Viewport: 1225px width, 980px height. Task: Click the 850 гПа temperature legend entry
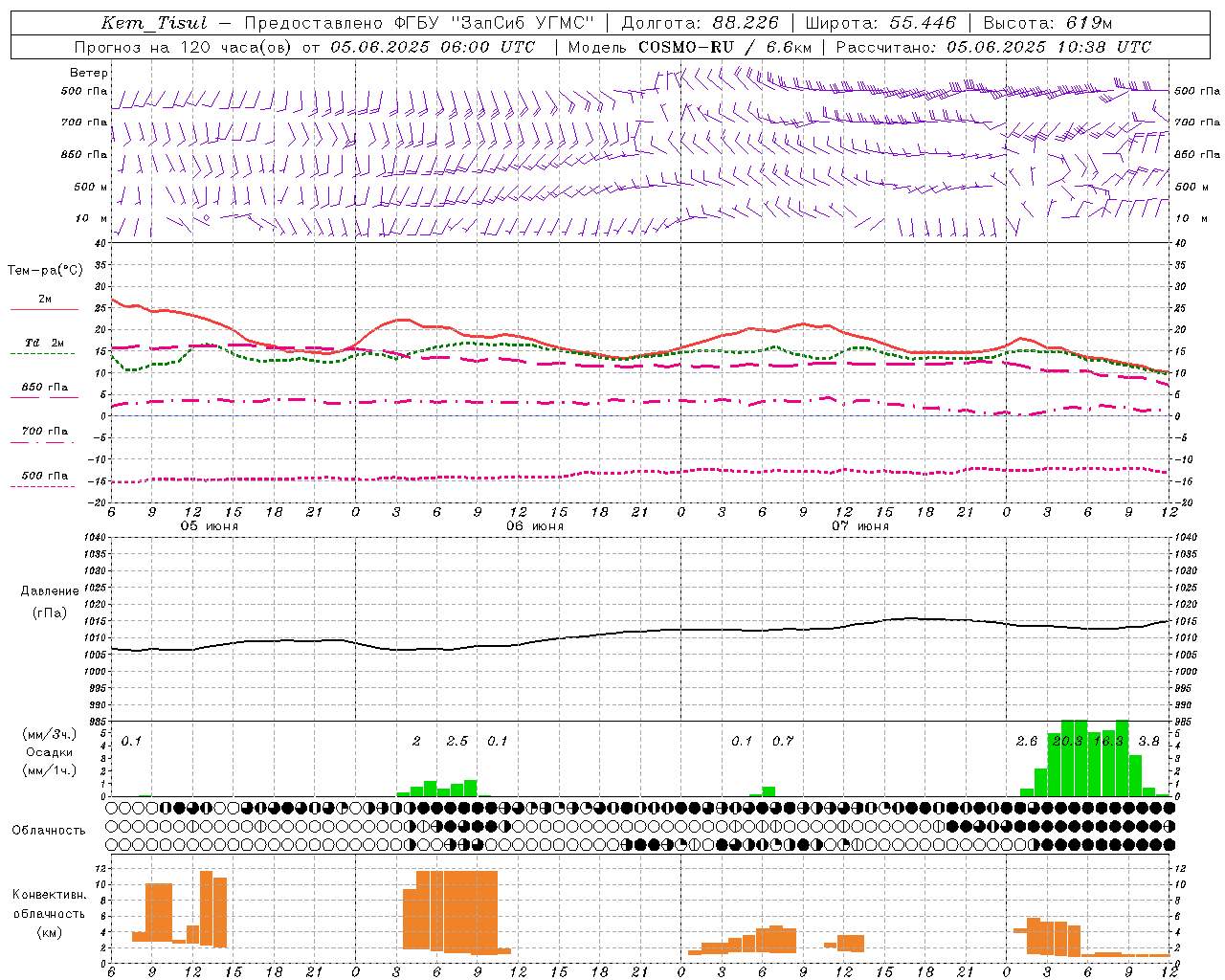[44, 392]
